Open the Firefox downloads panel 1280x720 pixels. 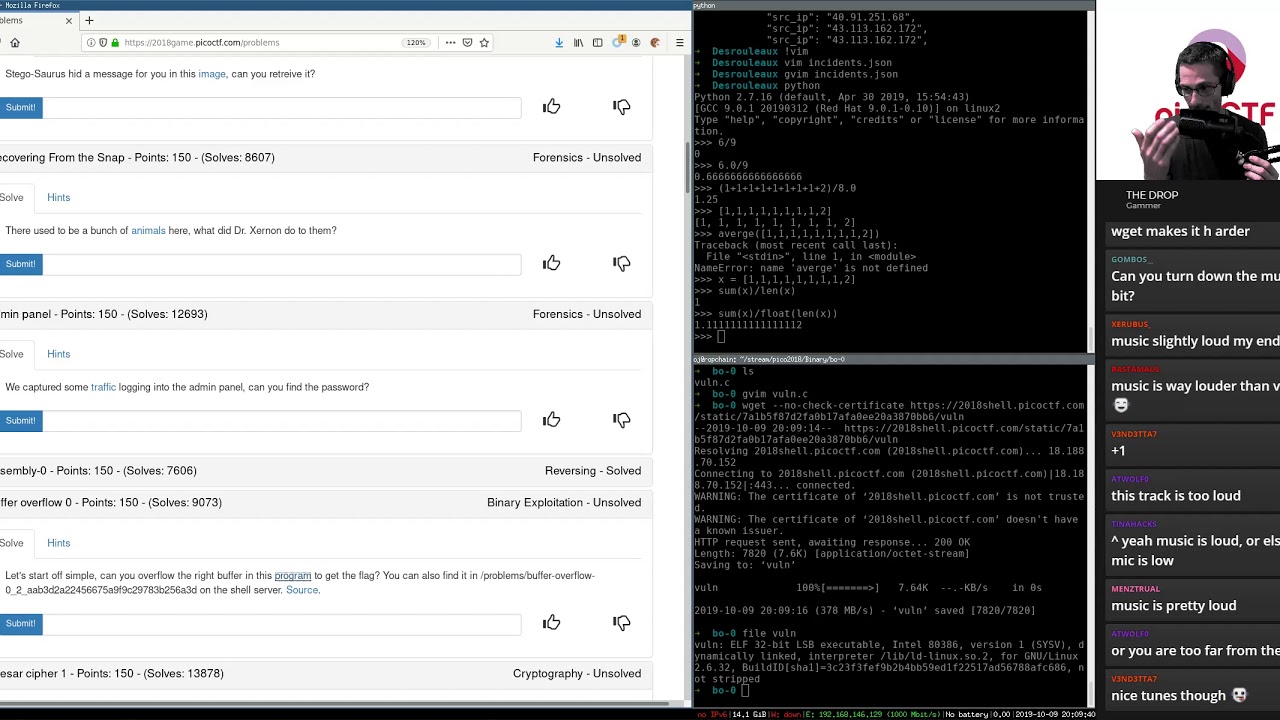(x=559, y=43)
